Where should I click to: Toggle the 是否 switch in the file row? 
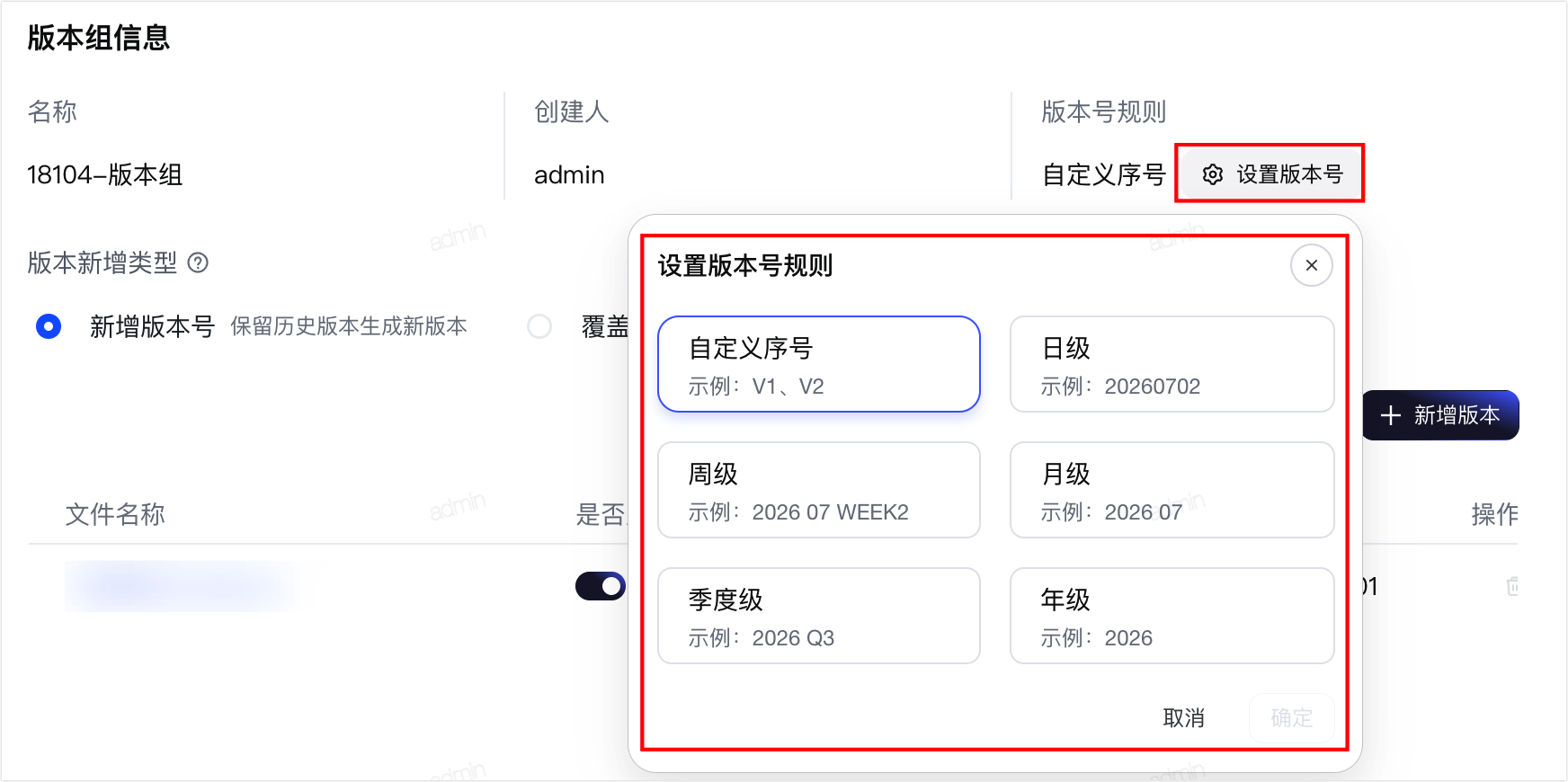click(x=601, y=586)
